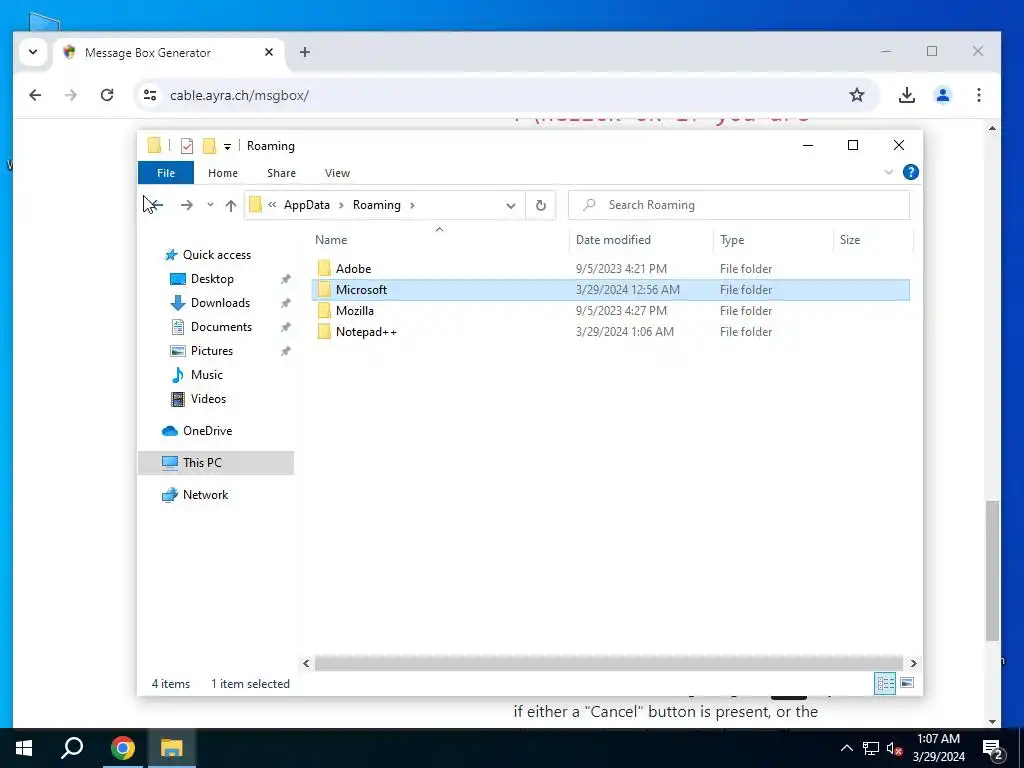This screenshot has width=1024, height=768.
Task: Reload the Chrome page
Action: tap(107, 95)
